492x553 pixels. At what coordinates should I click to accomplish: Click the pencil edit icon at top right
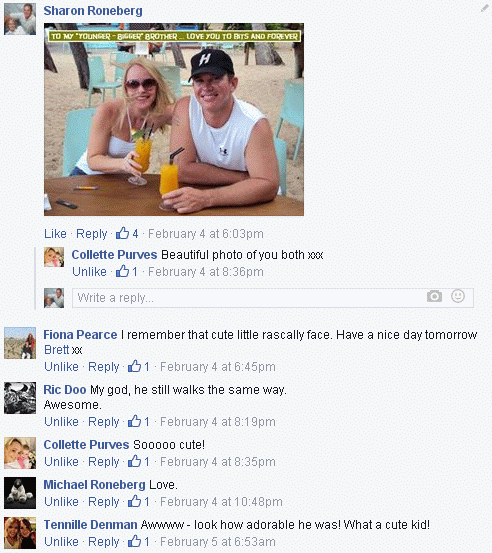click(x=485, y=8)
